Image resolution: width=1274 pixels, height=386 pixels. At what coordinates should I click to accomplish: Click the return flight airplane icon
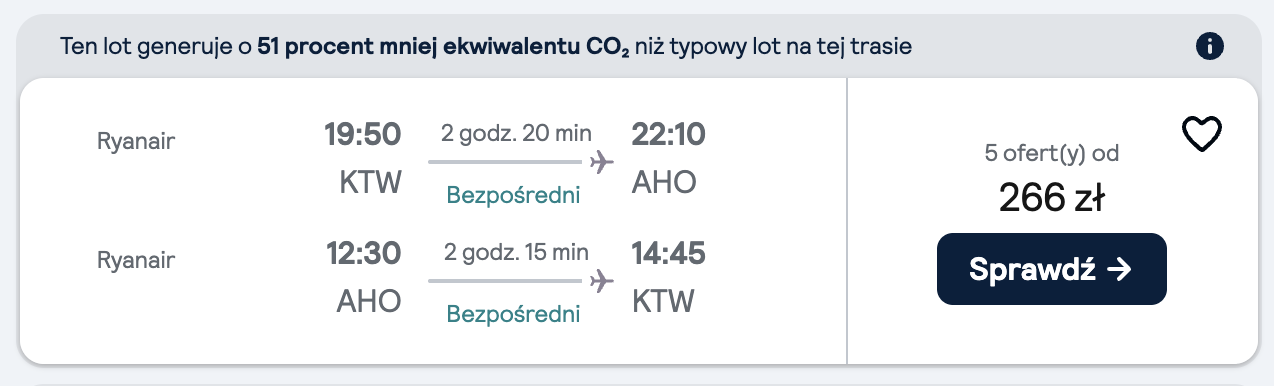tap(601, 281)
